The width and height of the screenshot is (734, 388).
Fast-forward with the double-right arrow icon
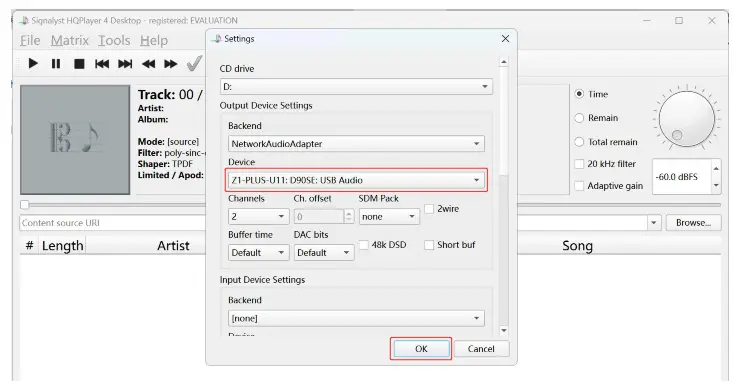[x=171, y=64]
